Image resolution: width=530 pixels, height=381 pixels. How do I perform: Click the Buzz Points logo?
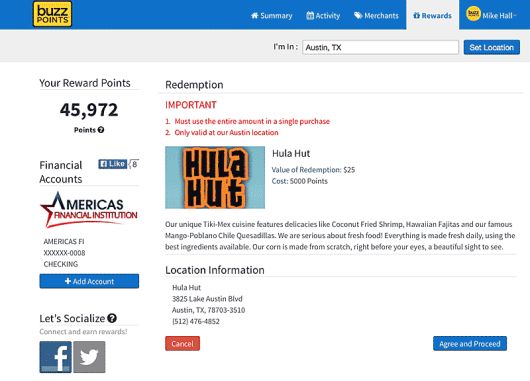coord(52,14)
